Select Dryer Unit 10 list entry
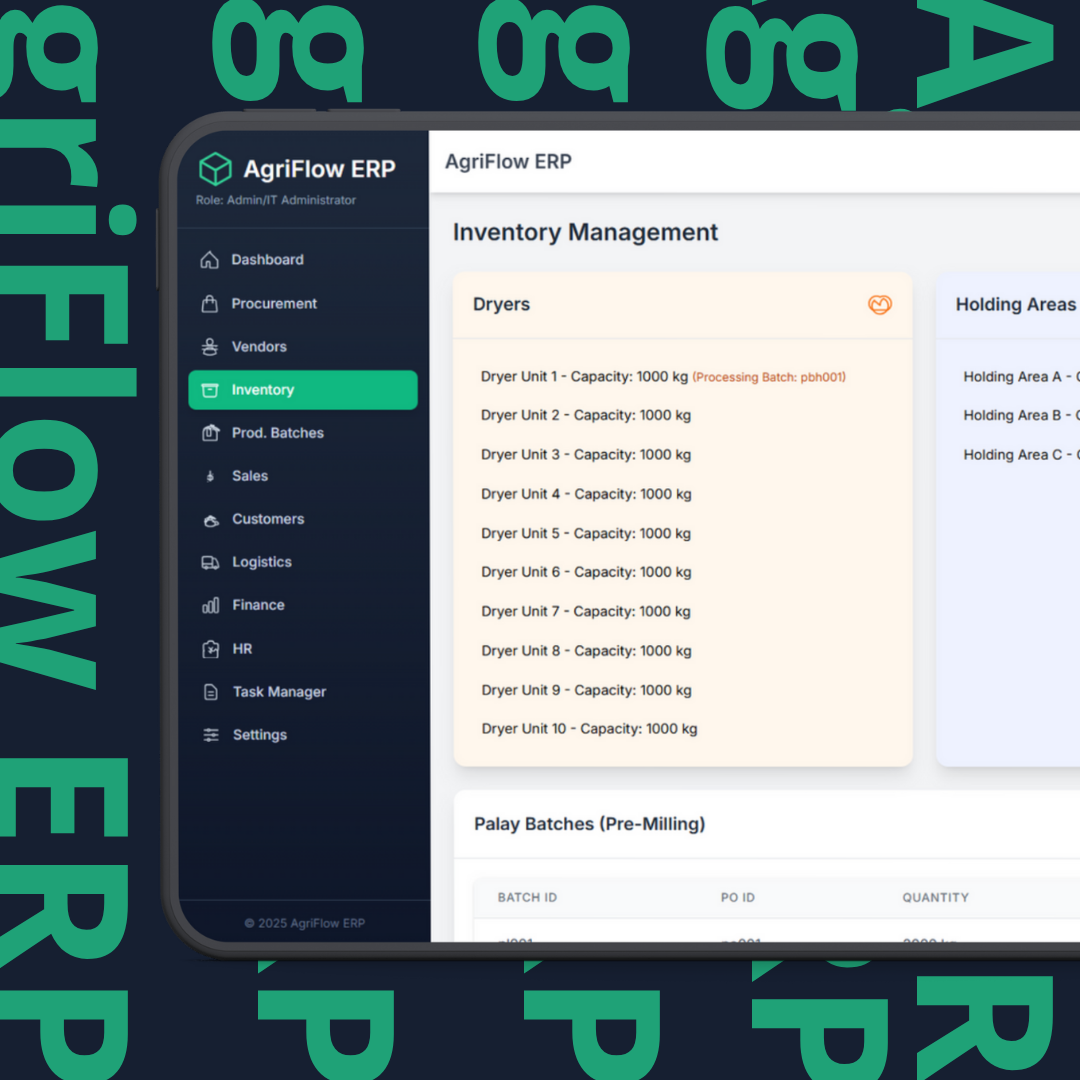This screenshot has height=1080, width=1080. click(589, 729)
